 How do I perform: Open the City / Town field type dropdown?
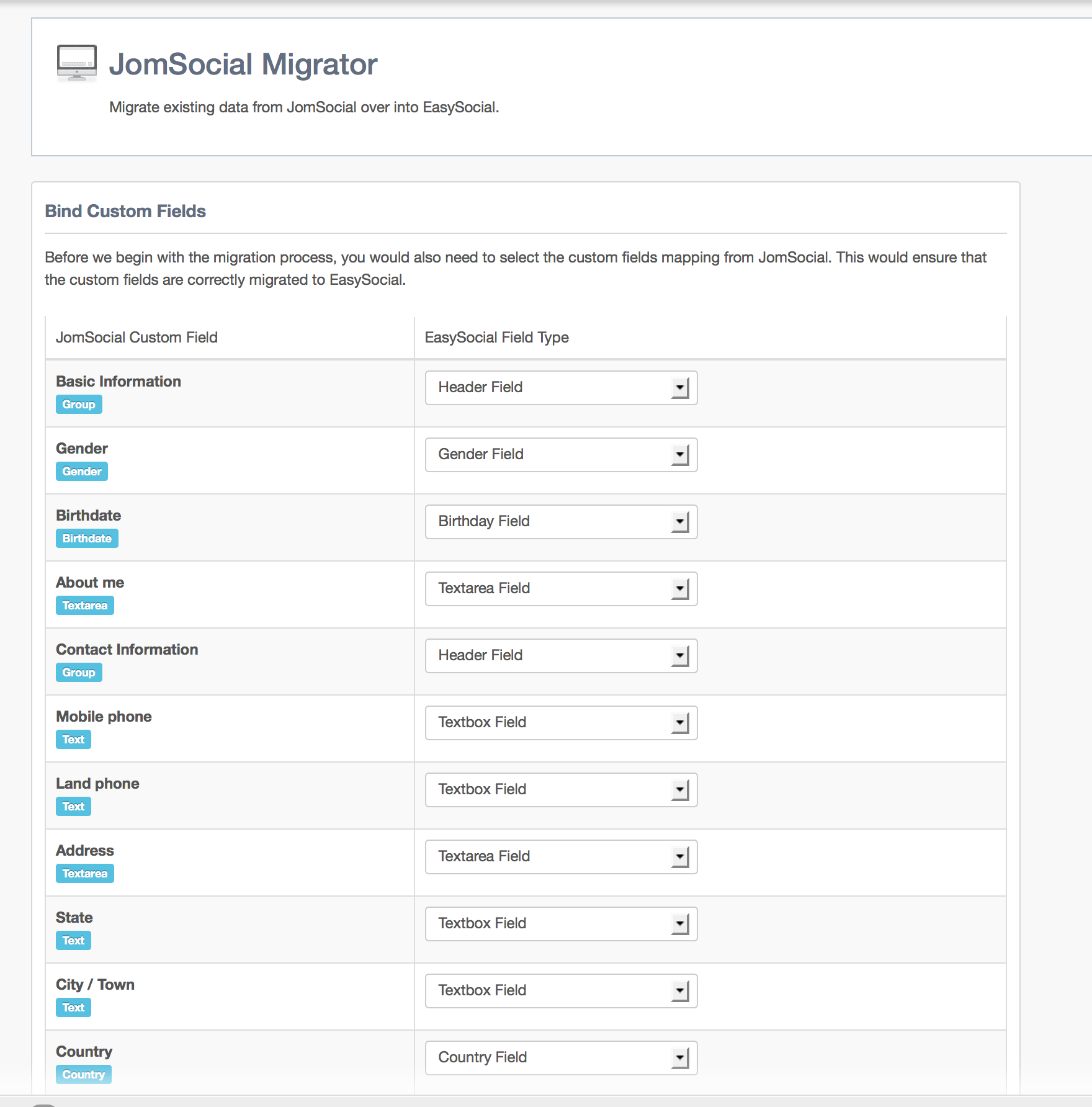point(561,991)
